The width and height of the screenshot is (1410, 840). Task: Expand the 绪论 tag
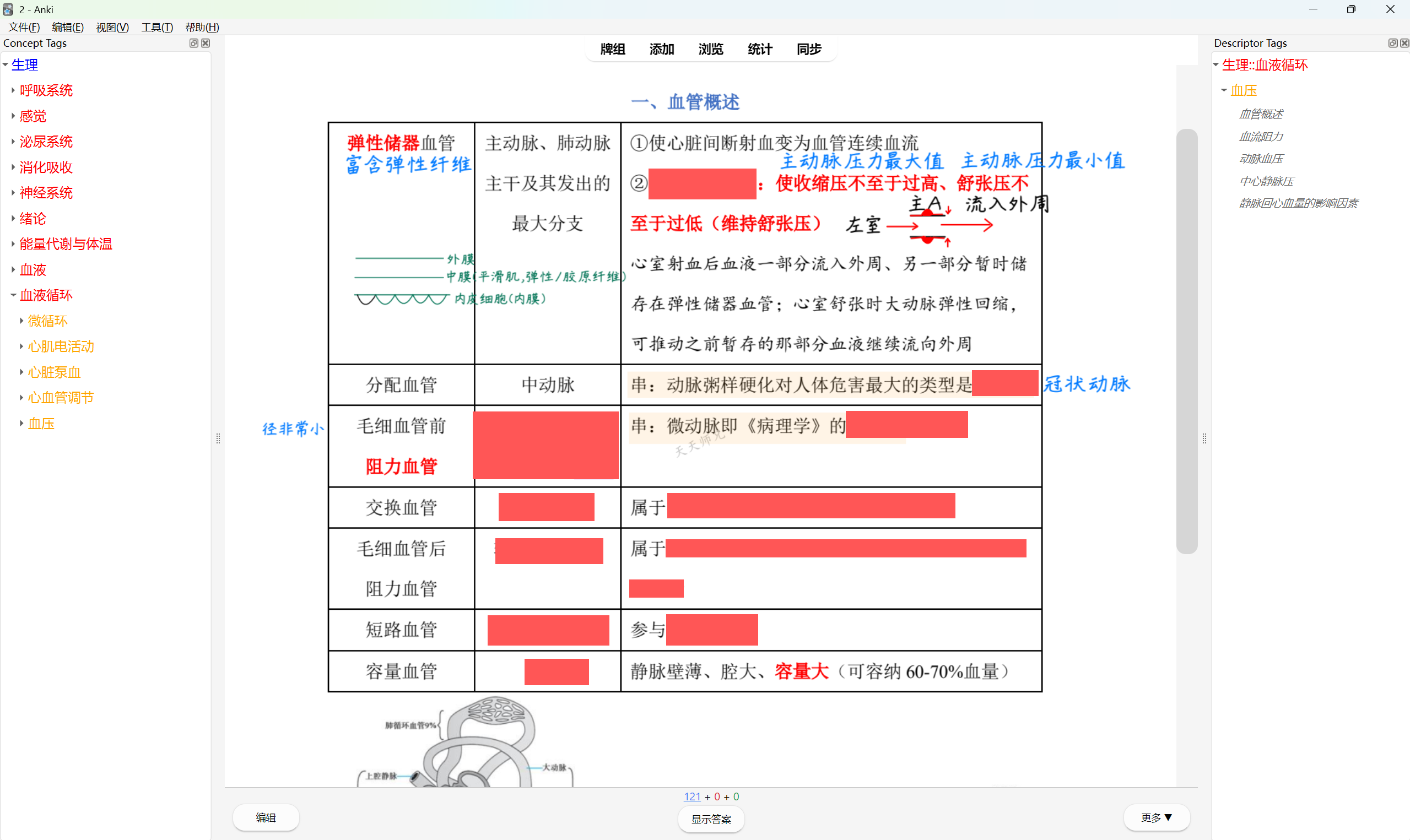pos(13,218)
